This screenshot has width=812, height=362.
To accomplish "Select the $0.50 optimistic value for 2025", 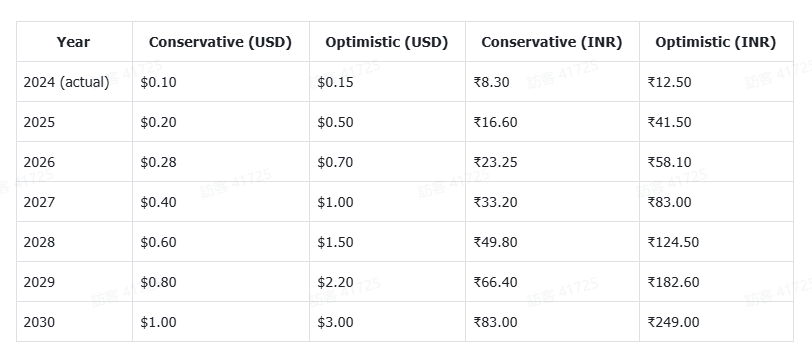I will (387, 122).
